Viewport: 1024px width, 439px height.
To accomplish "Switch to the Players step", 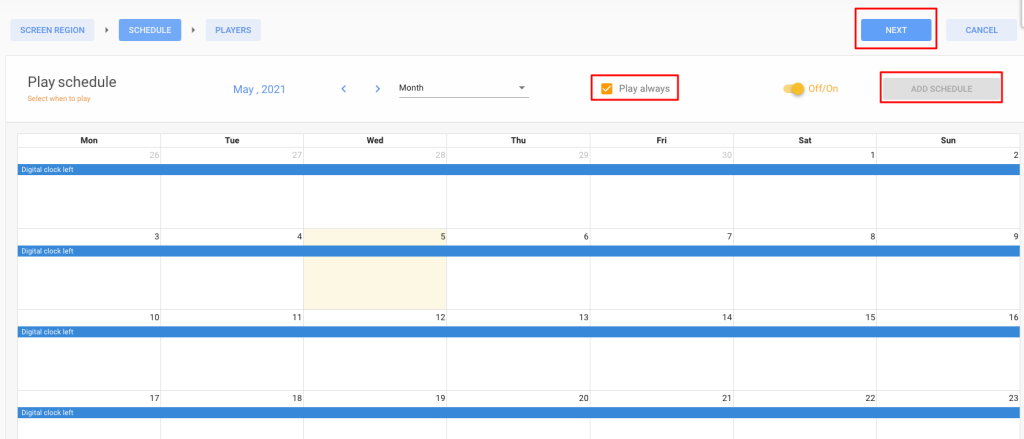I will [233, 30].
